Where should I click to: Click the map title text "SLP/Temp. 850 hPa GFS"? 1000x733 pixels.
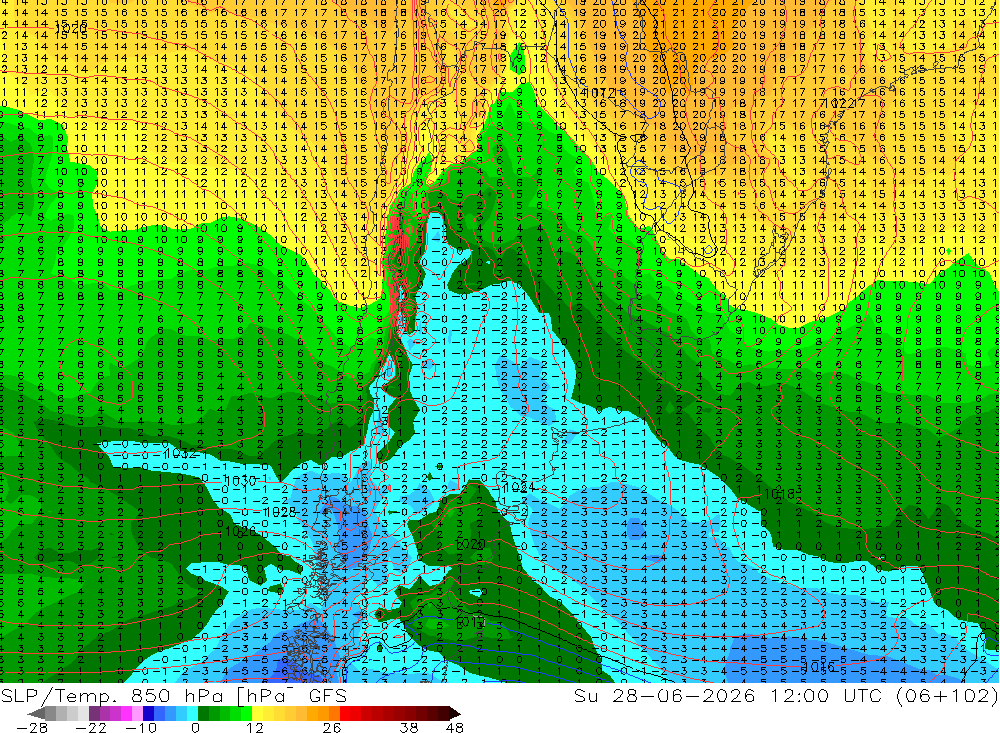pos(174,695)
